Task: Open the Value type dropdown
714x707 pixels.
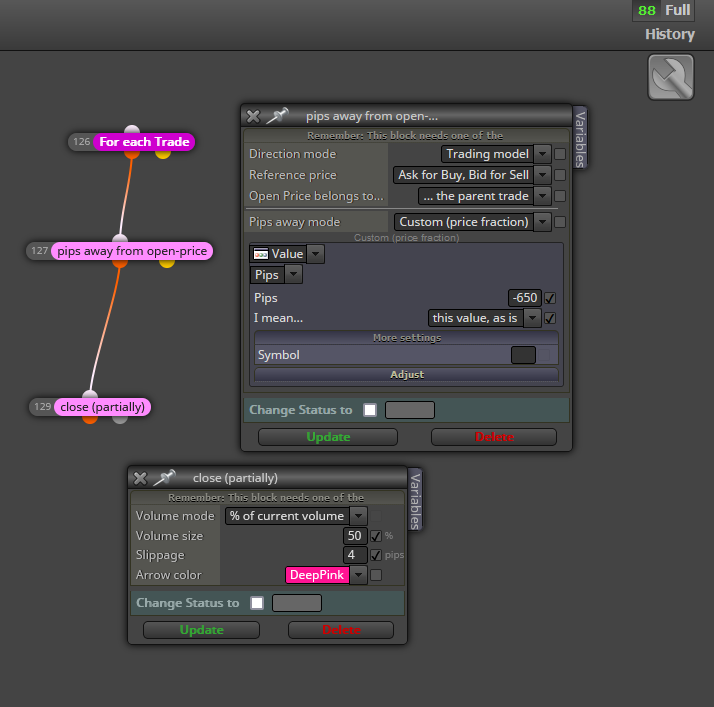Action: (x=316, y=254)
